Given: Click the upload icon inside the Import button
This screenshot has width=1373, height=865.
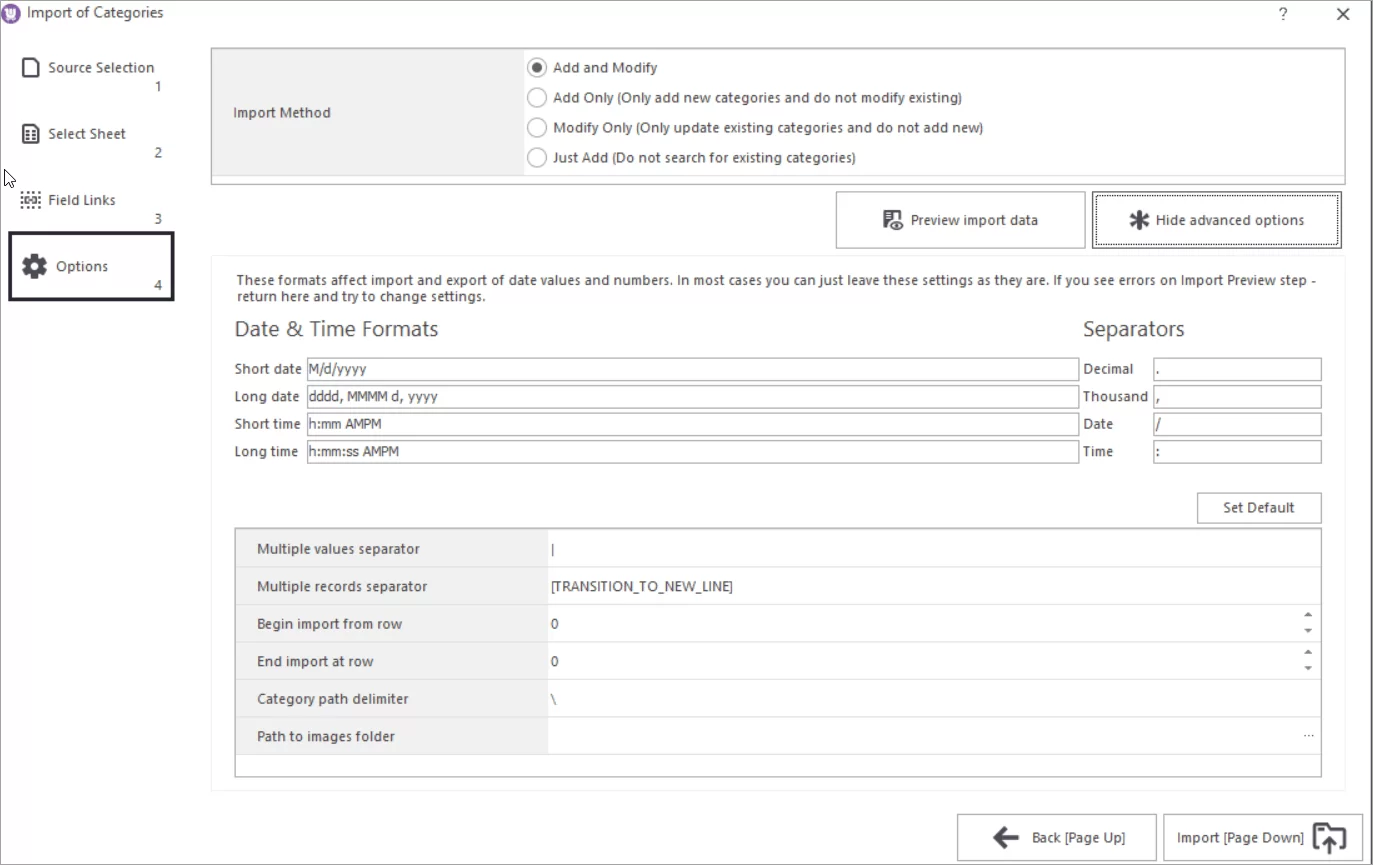Looking at the screenshot, I should [1331, 837].
